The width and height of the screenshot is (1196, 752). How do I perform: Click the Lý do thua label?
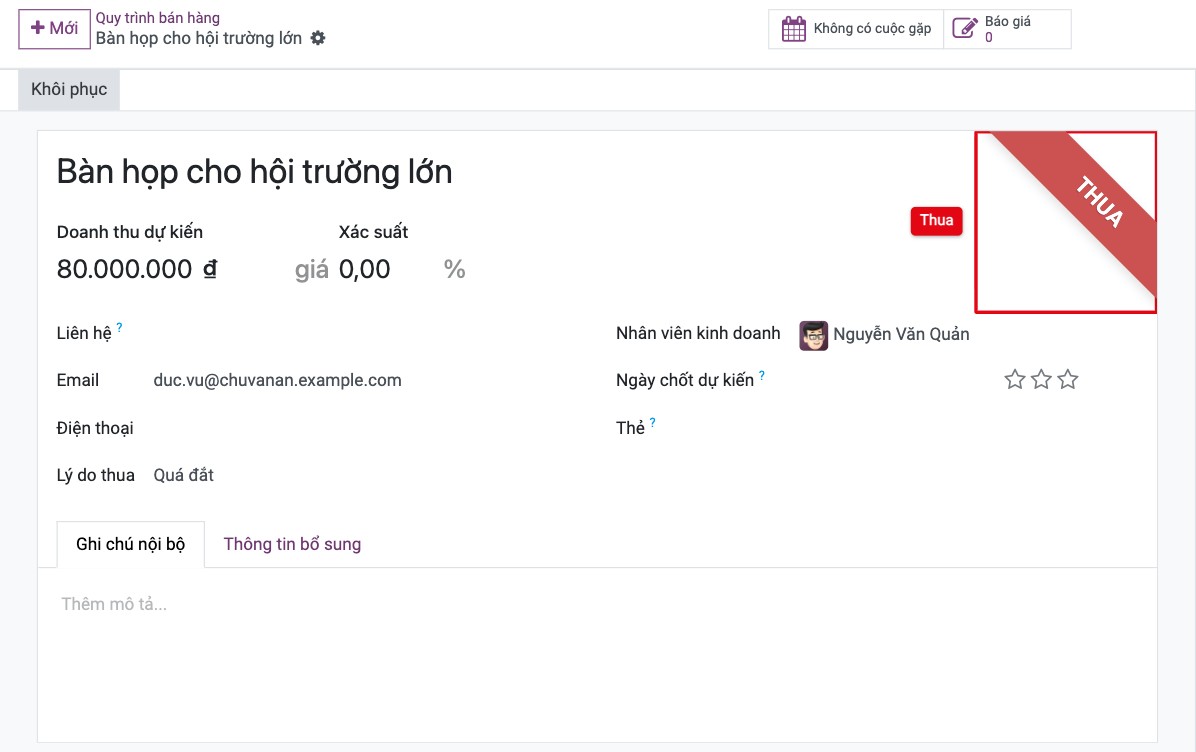[95, 475]
